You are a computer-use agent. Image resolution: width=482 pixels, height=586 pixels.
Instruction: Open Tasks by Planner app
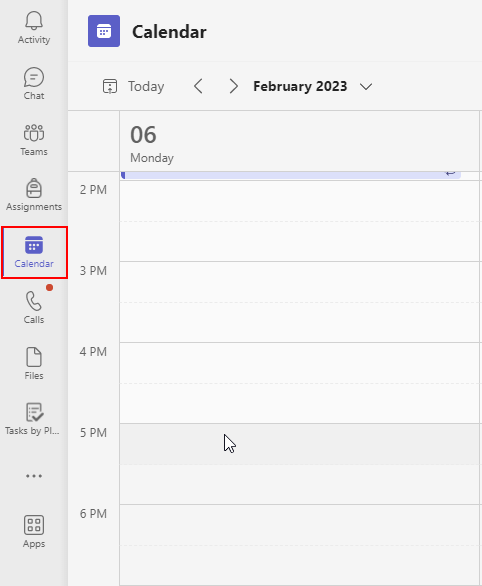click(33, 419)
